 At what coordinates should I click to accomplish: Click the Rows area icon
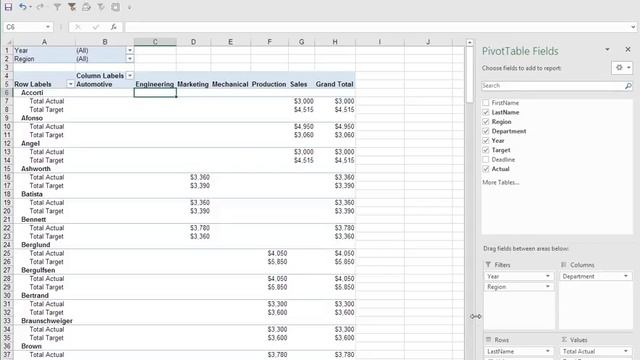point(488,340)
